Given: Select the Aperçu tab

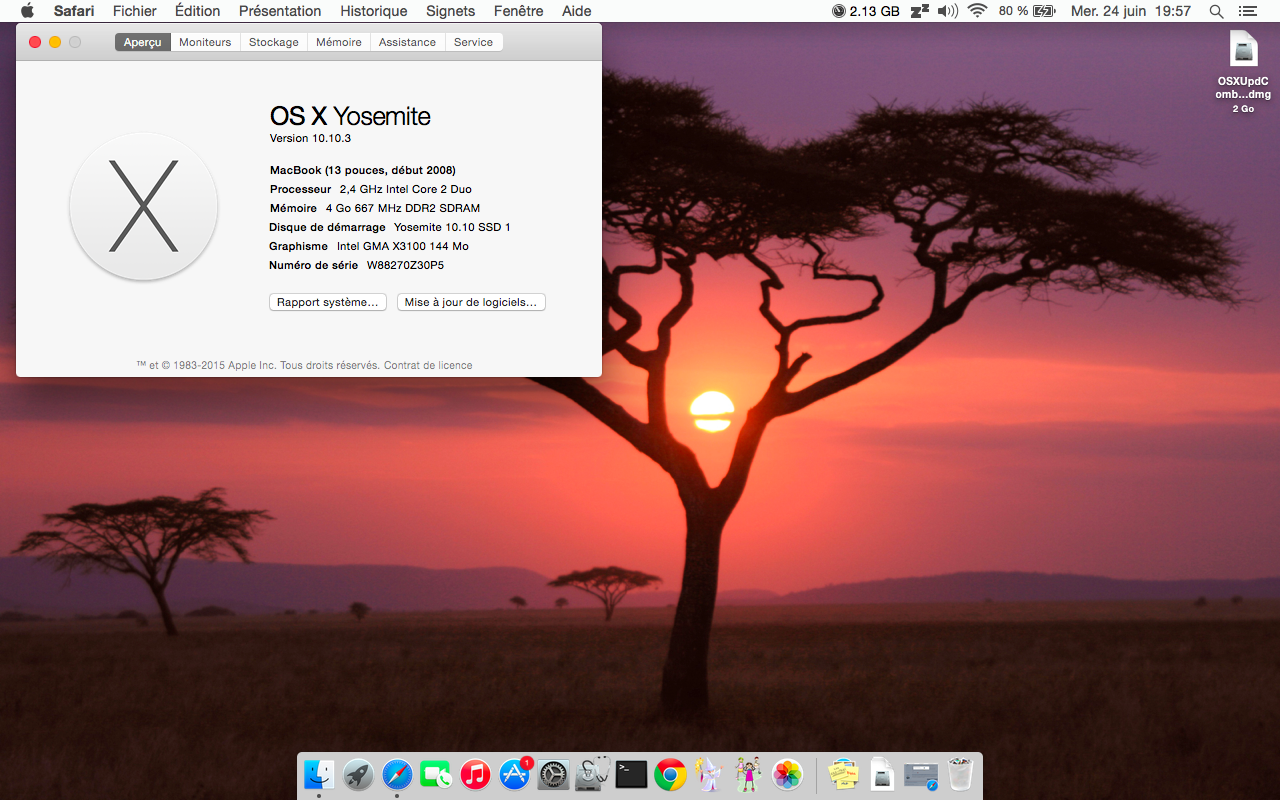Looking at the screenshot, I should pyautogui.click(x=142, y=42).
